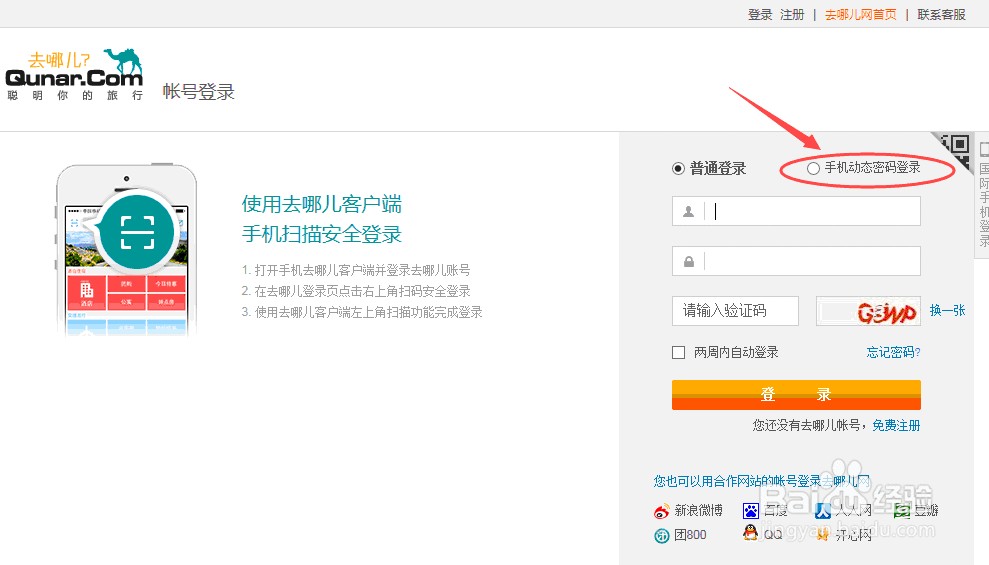The width and height of the screenshot is (989, 565).
Task: Click 换一张 to refresh captcha
Action: (947, 310)
